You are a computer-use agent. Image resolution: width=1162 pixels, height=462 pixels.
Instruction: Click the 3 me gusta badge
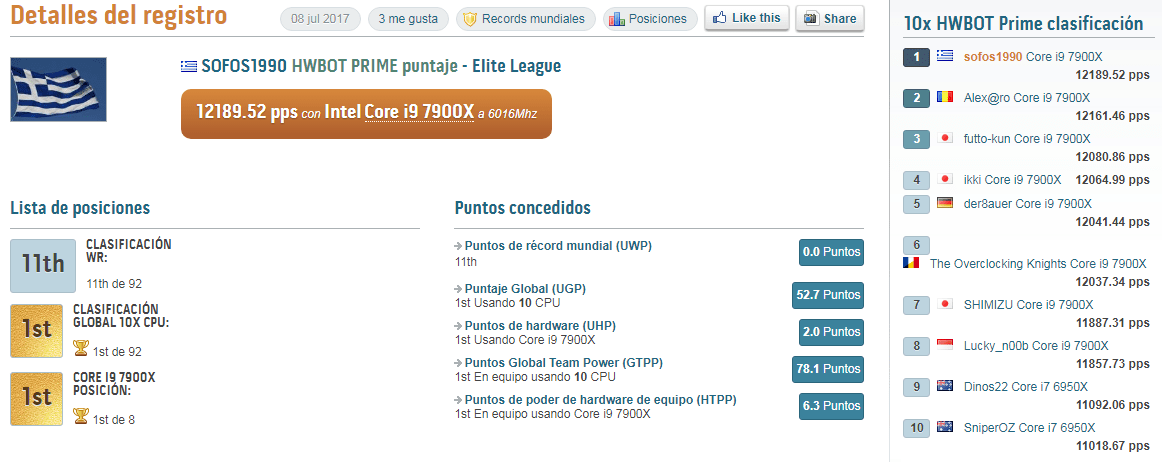408,19
